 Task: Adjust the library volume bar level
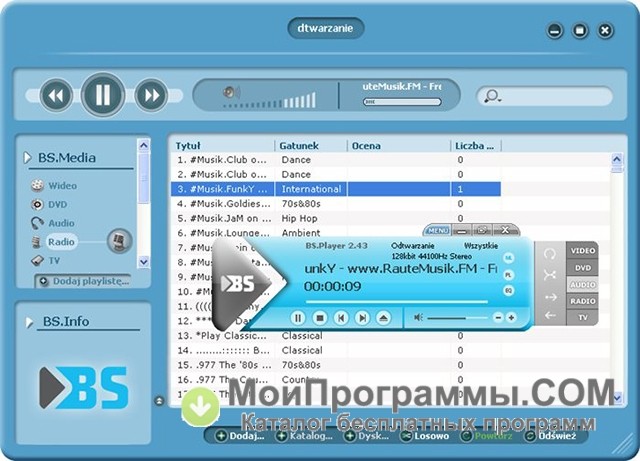[270, 101]
